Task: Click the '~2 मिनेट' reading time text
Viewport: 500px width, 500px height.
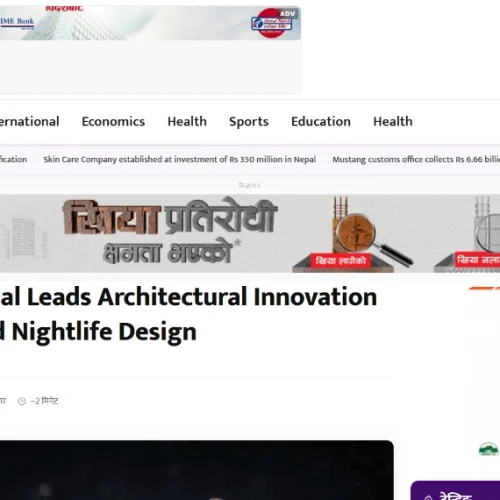Action: click(x=44, y=401)
